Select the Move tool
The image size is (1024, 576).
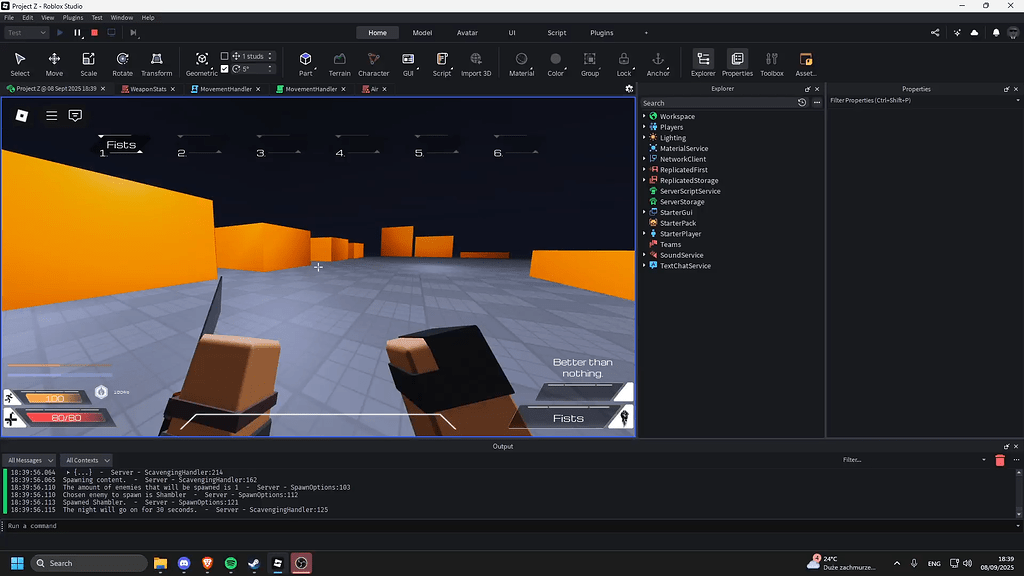[x=54, y=62]
